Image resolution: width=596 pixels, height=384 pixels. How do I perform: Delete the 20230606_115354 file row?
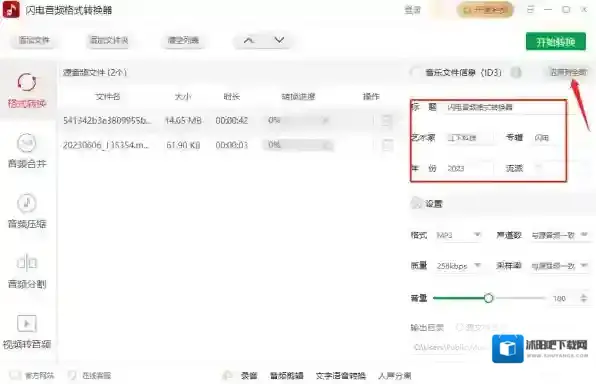click(x=387, y=145)
